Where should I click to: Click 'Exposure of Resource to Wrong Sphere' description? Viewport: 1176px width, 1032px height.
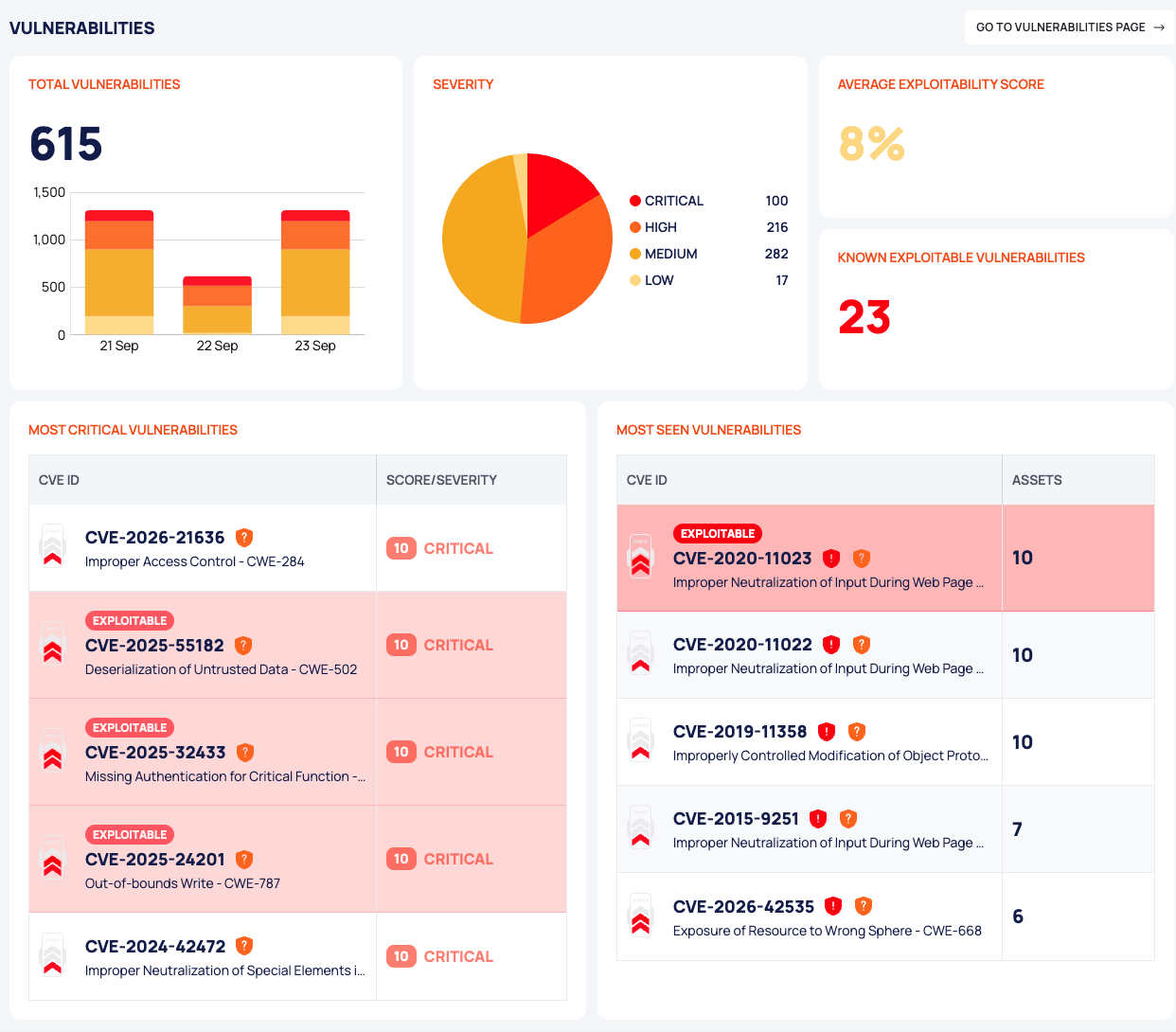pos(828,931)
